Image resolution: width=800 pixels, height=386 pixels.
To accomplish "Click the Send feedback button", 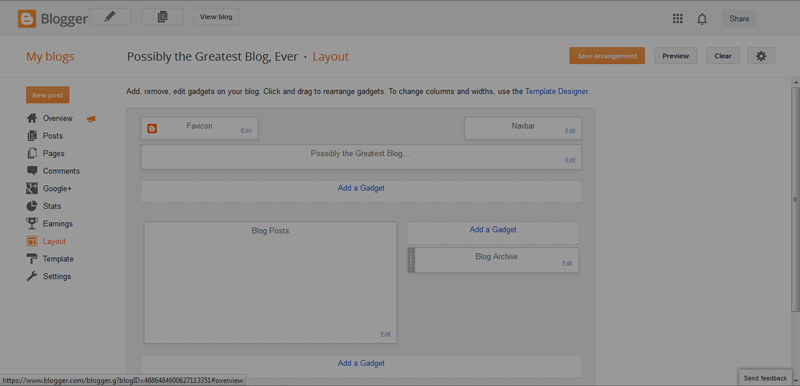I will 765,378.
